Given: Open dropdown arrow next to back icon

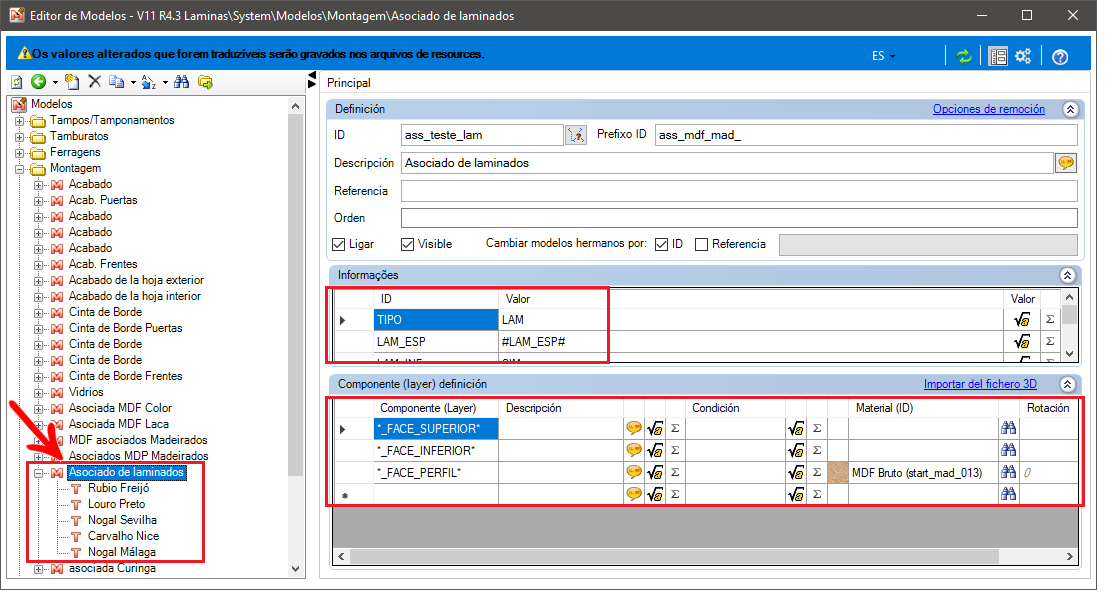Looking at the screenshot, I should pyautogui.click(x=55, y=83).
